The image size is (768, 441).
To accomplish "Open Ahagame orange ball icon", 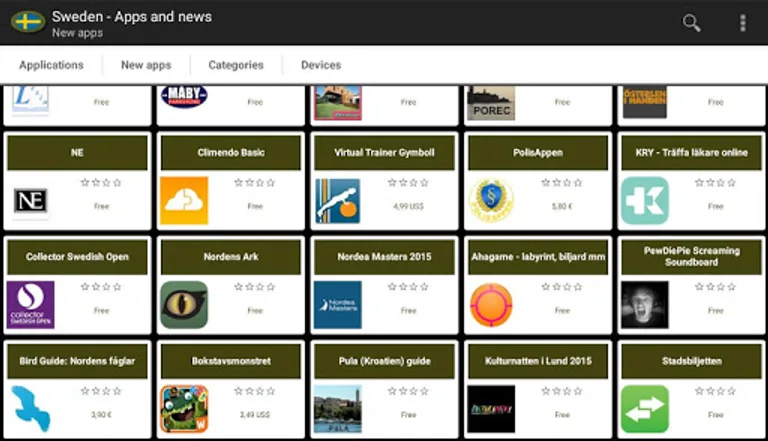I will (491, 305).
